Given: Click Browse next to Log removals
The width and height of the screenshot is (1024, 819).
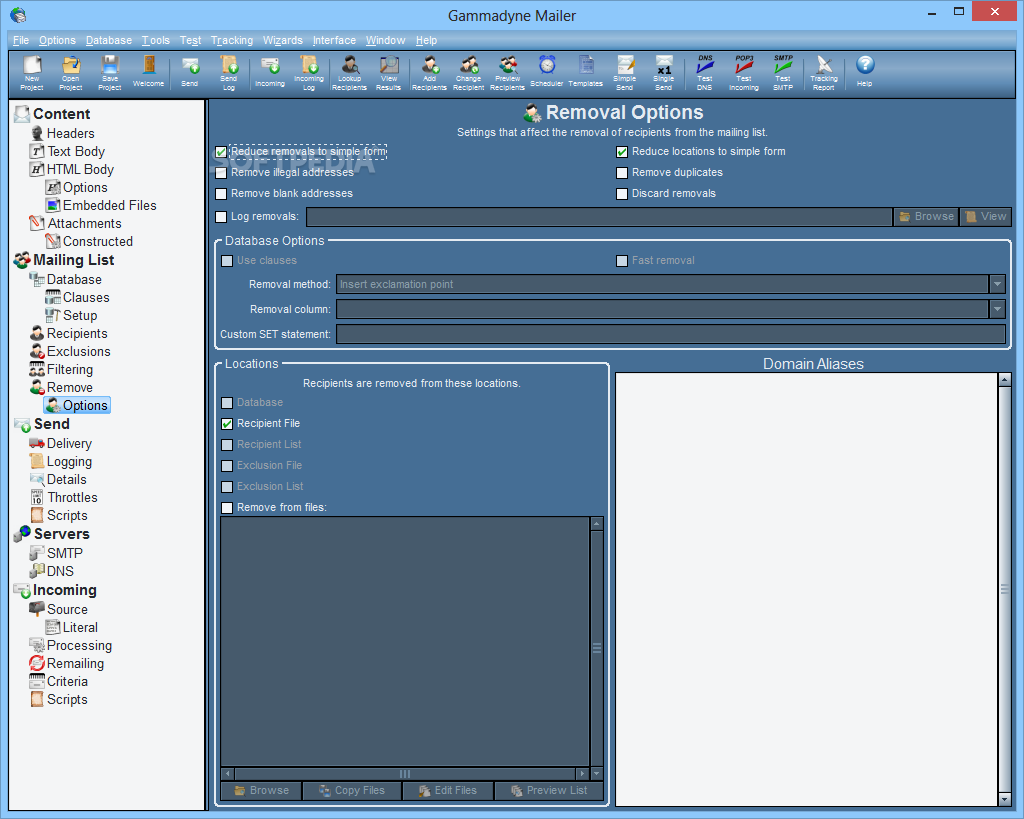Looking at the screenshot, I should click(x=926, y=217).
